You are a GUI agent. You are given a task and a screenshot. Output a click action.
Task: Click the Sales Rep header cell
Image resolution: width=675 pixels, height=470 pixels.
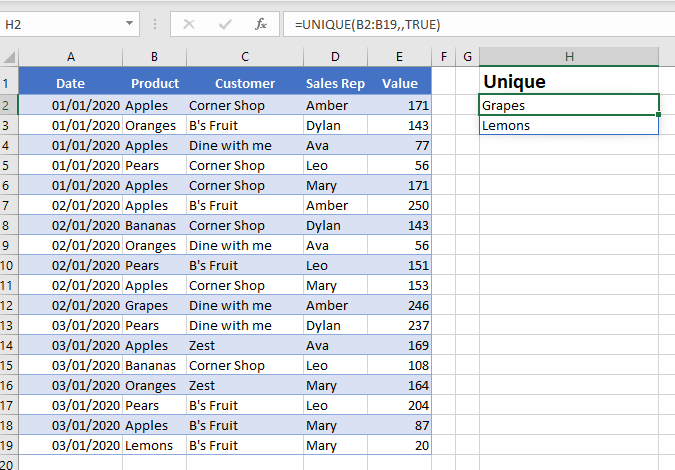coord(335,83)
